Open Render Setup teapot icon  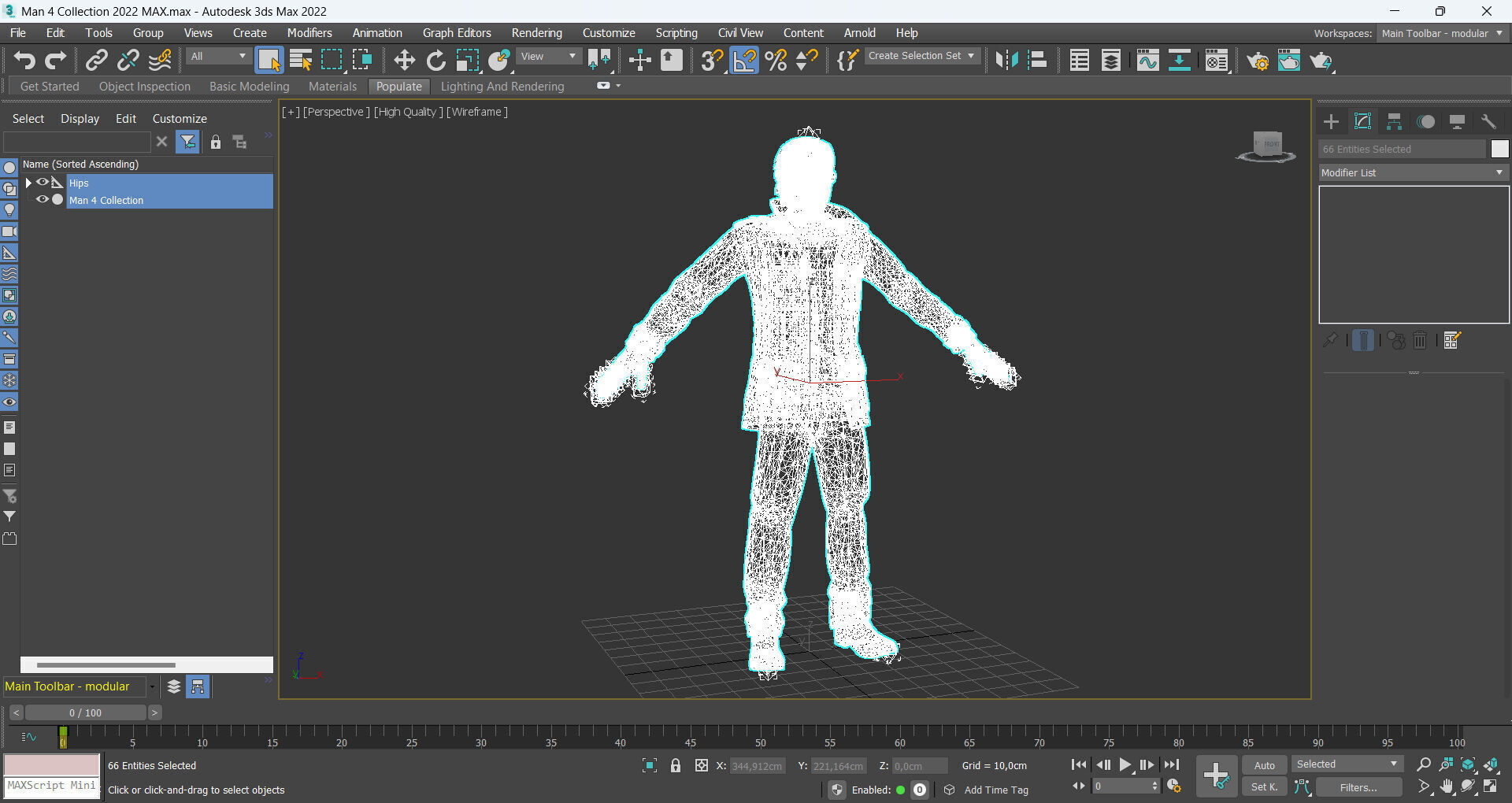(x=1258, y=61)
